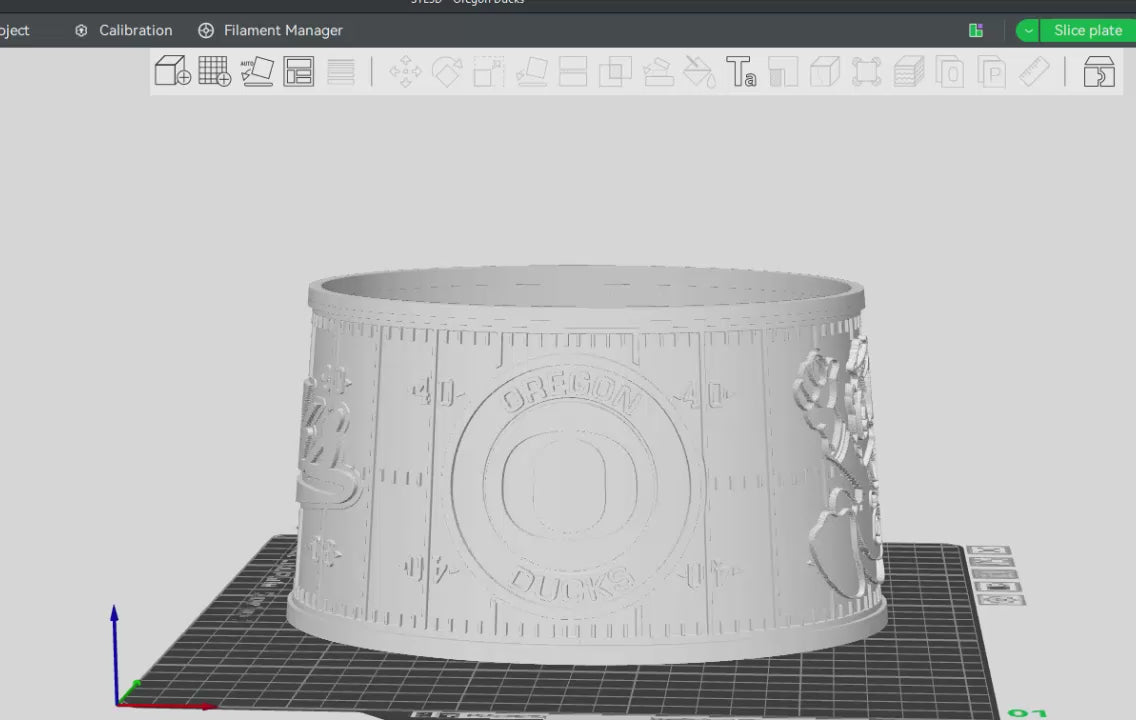Click the square with corner dots icon
This screenshot has width=1136, height=720.
[866, 72]
